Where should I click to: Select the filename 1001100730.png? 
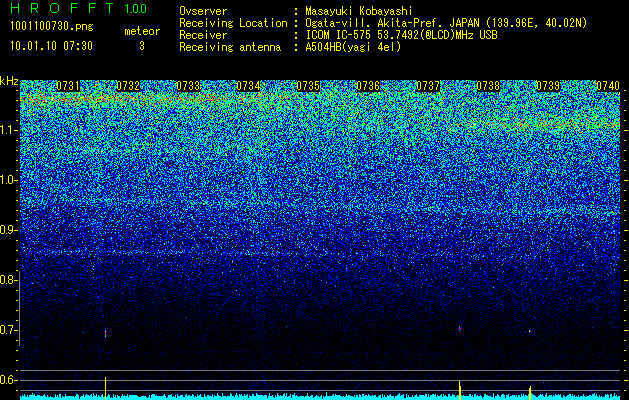(x=52, y=27)
